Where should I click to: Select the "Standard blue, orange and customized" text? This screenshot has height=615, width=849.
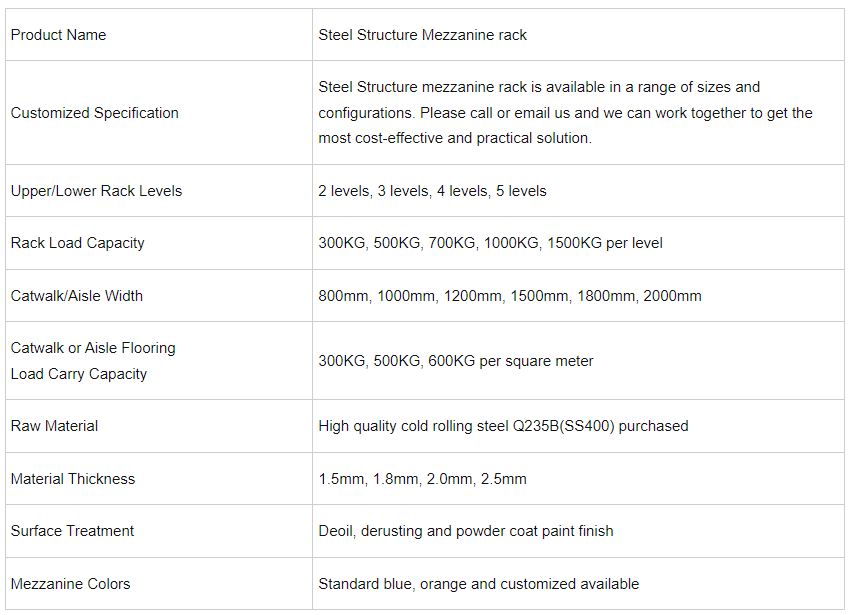(x=478, y=584)
